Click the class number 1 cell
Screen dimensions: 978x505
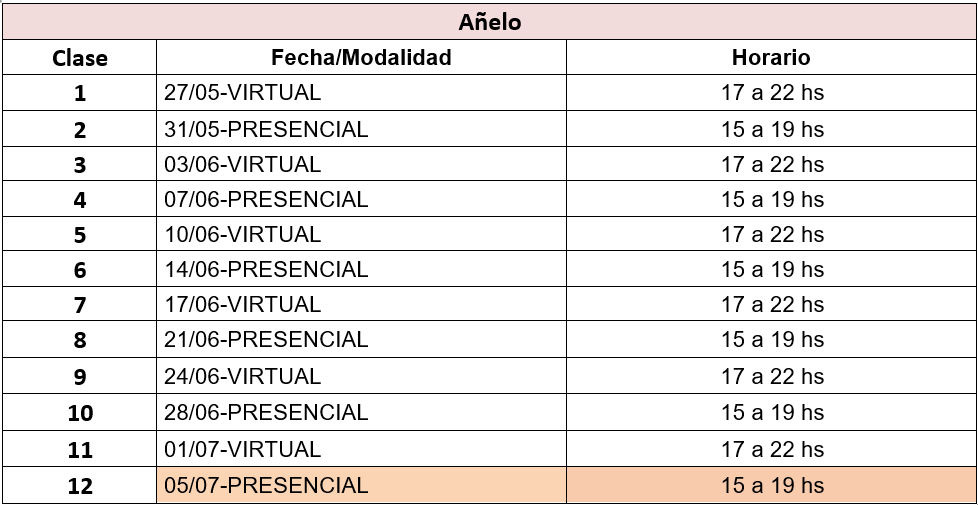pyautogui.click(x=80, y=93)
